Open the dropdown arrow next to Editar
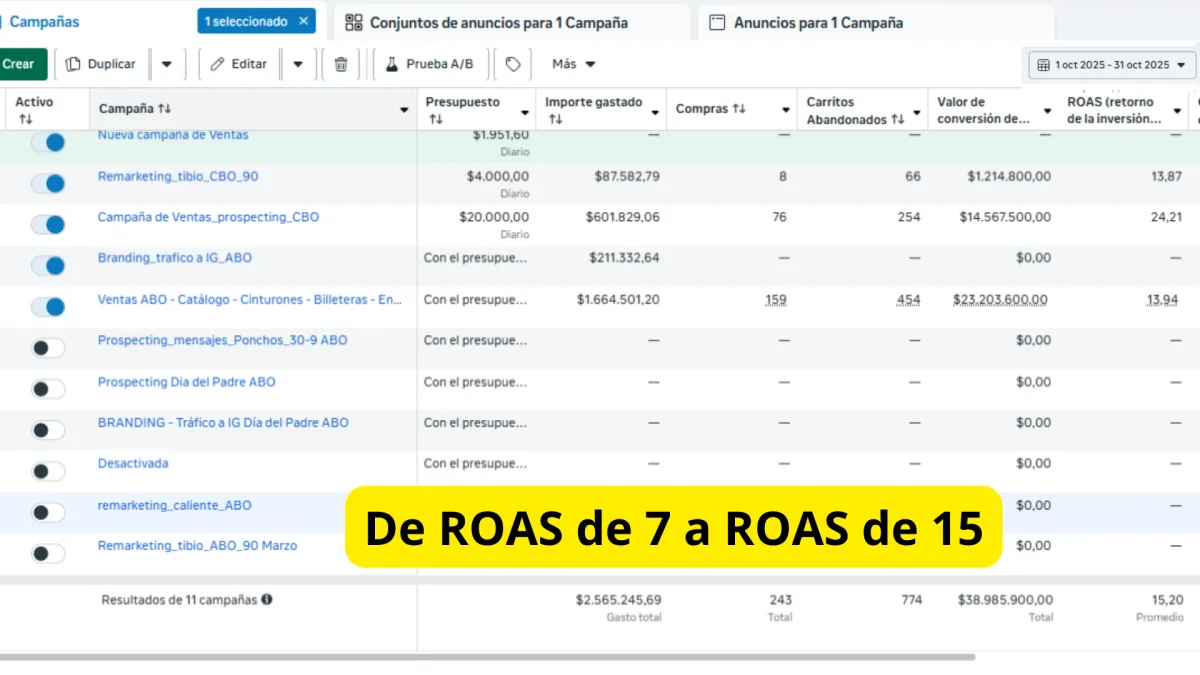Image resolution: width=1200 pixels, height=675 pixels. [x=298, y=64]
